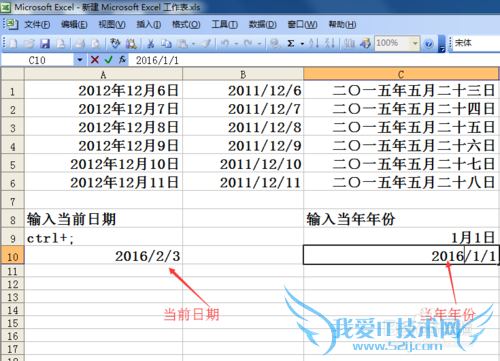Expand the Undo history dropdown arrow
Image resolution: width=500 pixels, height=361 pixels.
coord(236,44)
